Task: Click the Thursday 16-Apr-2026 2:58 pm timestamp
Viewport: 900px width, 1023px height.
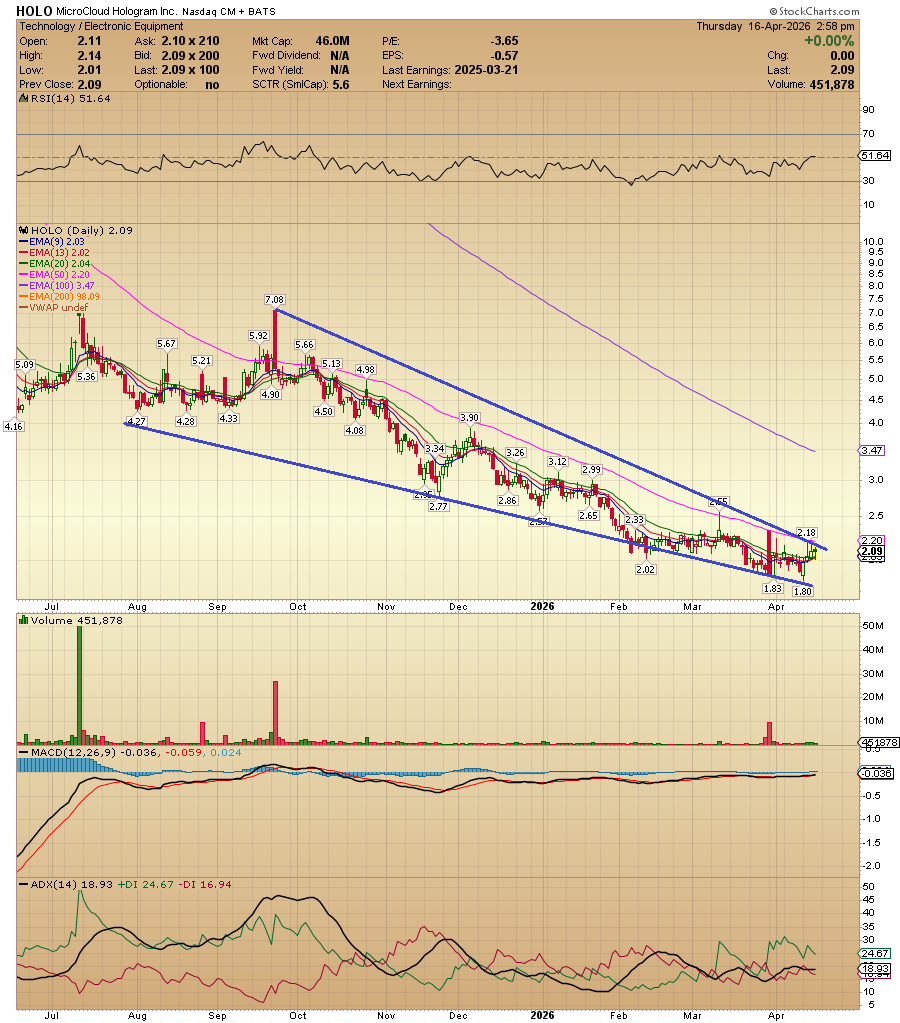Action: [775, 26]
